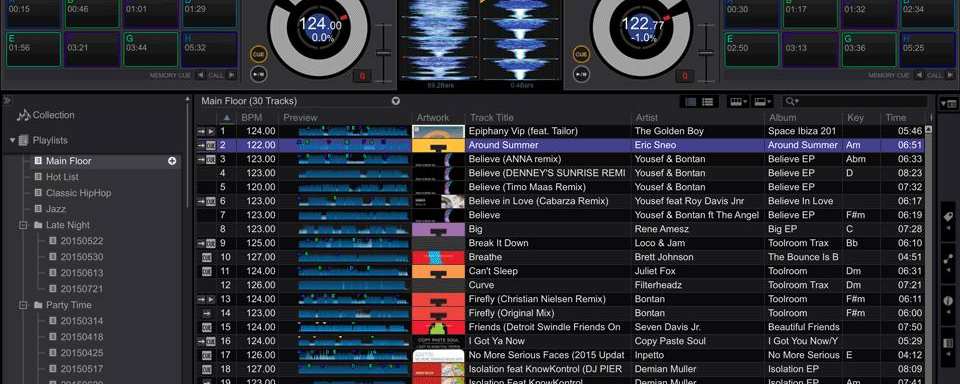Click the left deck tempo slider
Image resolution: width=960 pixels, height=384 pixels.
pos(383,54)
